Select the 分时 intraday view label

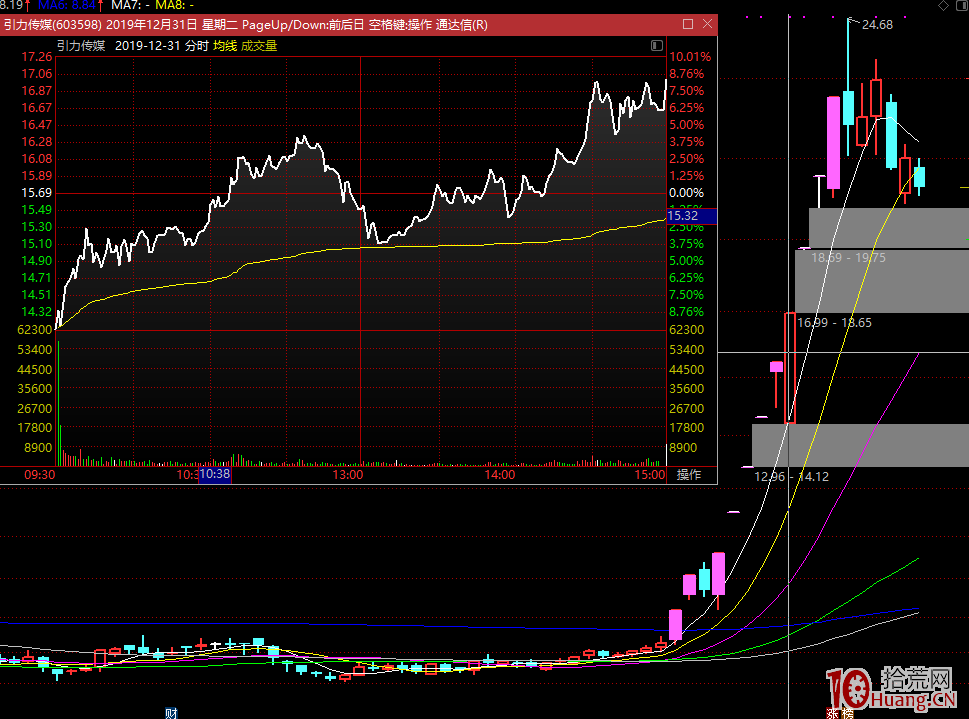tap(196, 46)
